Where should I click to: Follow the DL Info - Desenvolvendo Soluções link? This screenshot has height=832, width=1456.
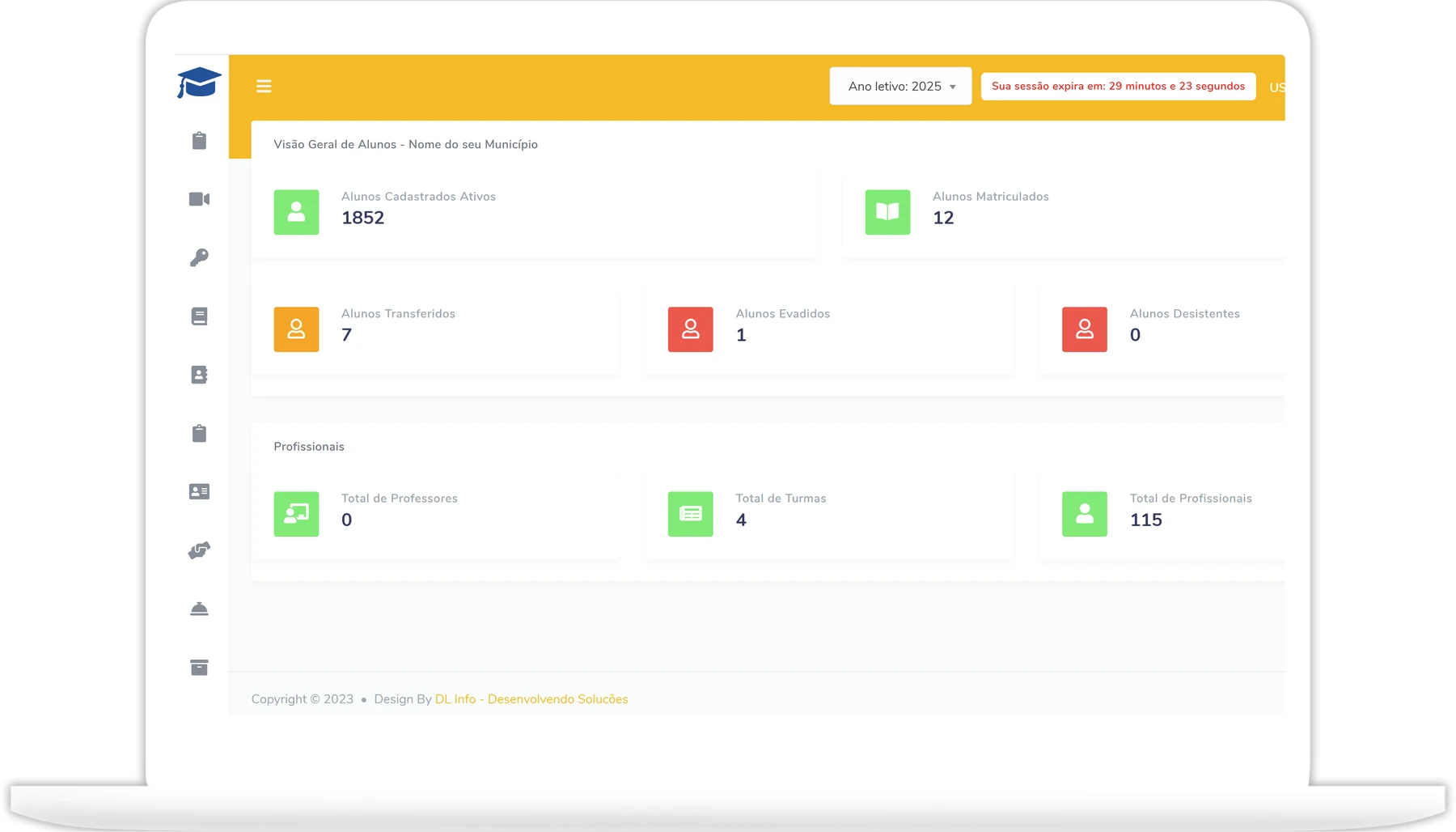[531, 699]
